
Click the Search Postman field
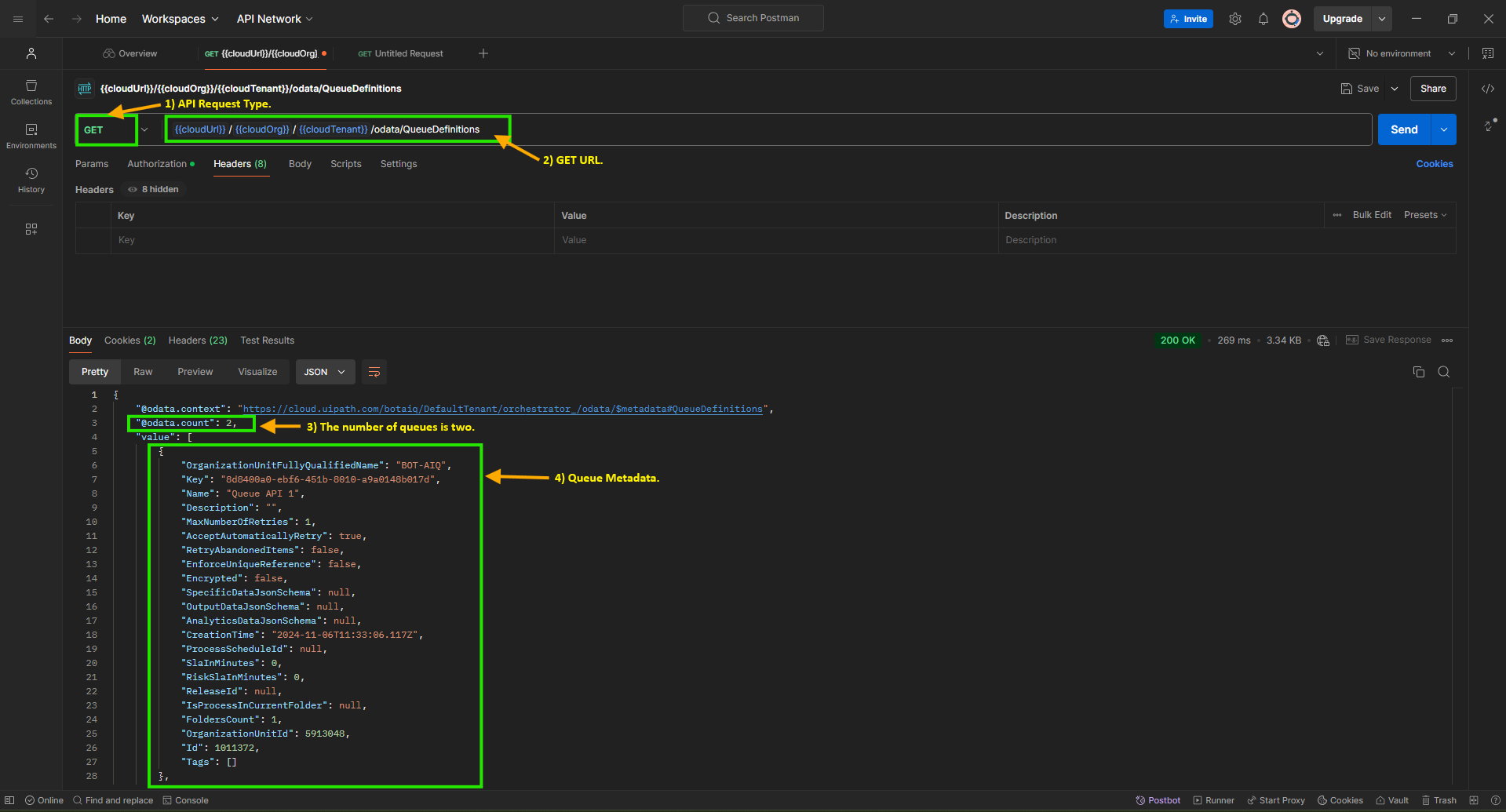[x=753, y=18]
